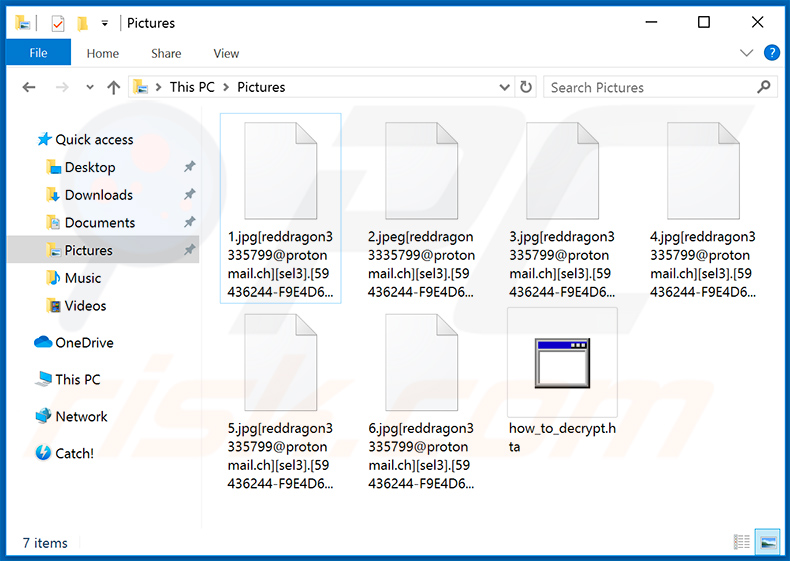
Task: Switch to large icons view in status bar
Action: pos(768,542)
